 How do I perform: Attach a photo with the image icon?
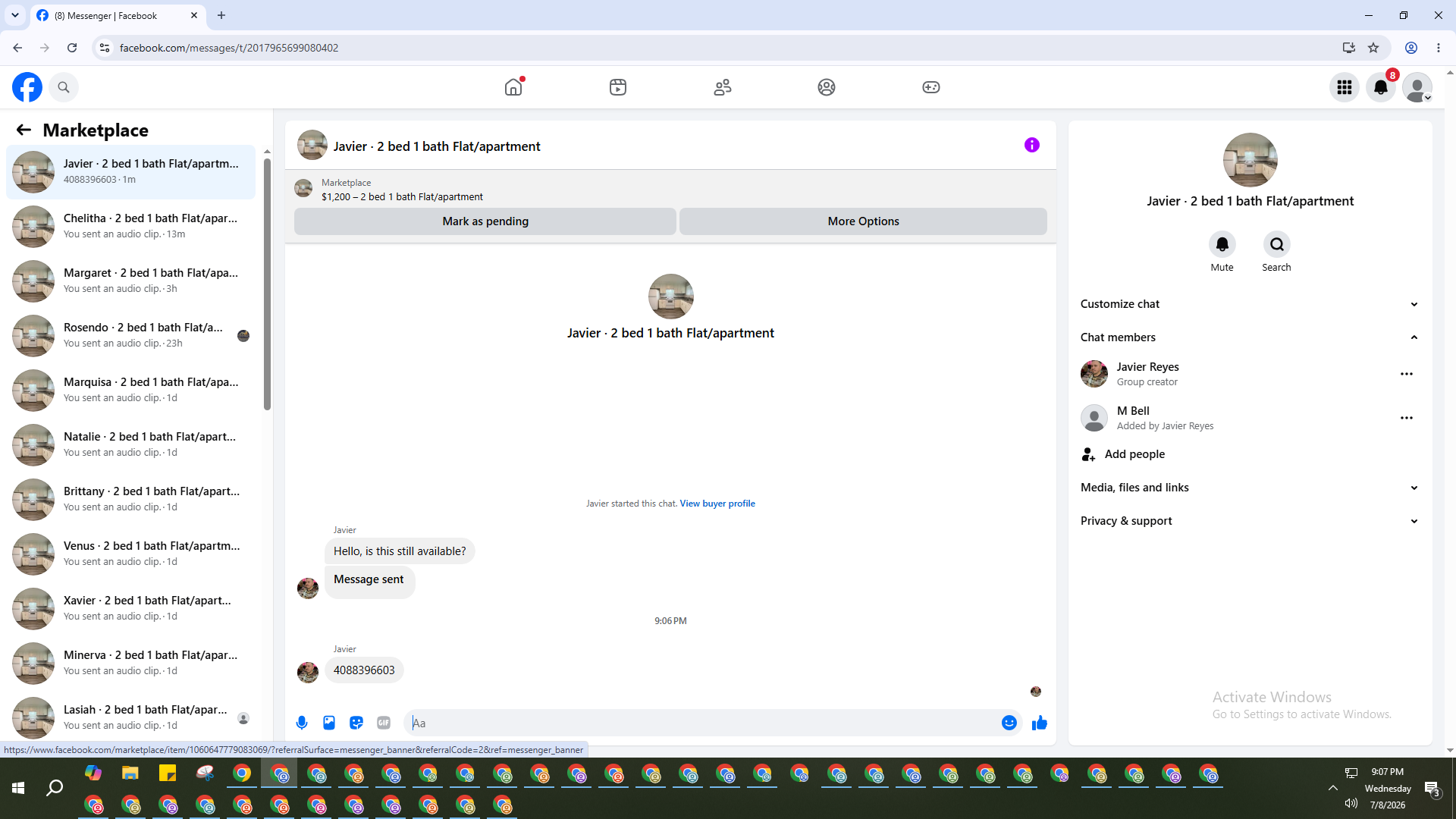point(329,723)
